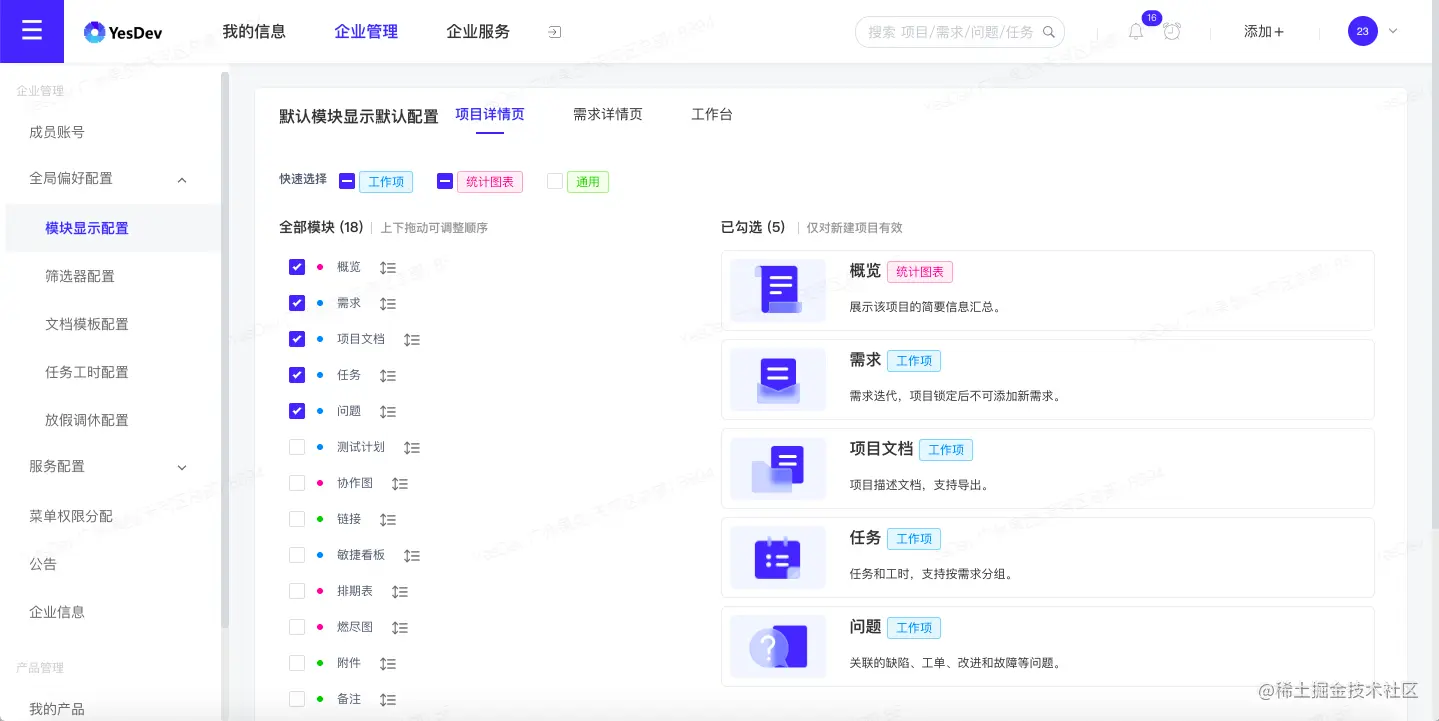Click the 需求 document icon in the card list
Viewport: 1439px width, 721px height.
(777, 380)
